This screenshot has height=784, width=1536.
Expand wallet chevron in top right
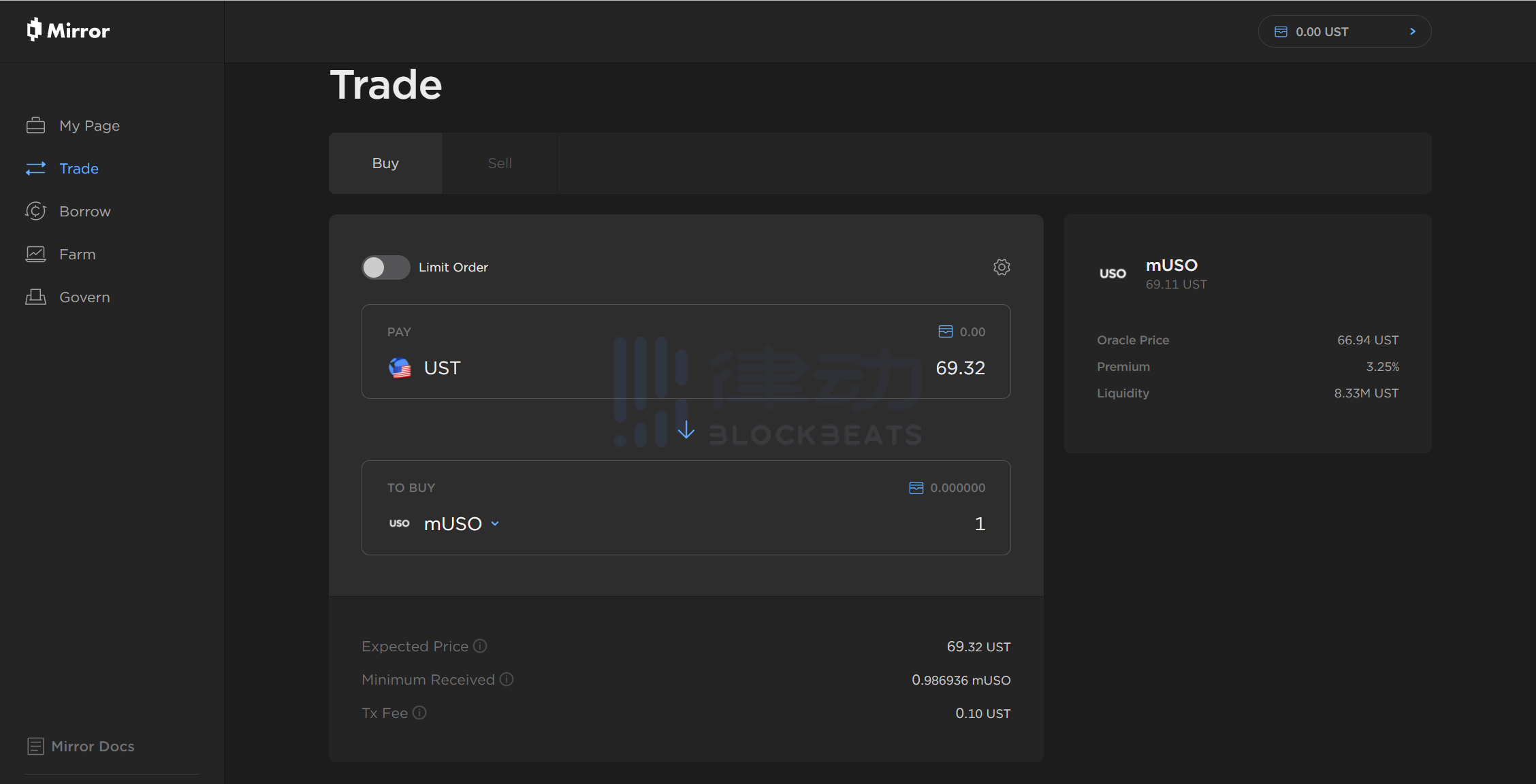coord(1412,31)
